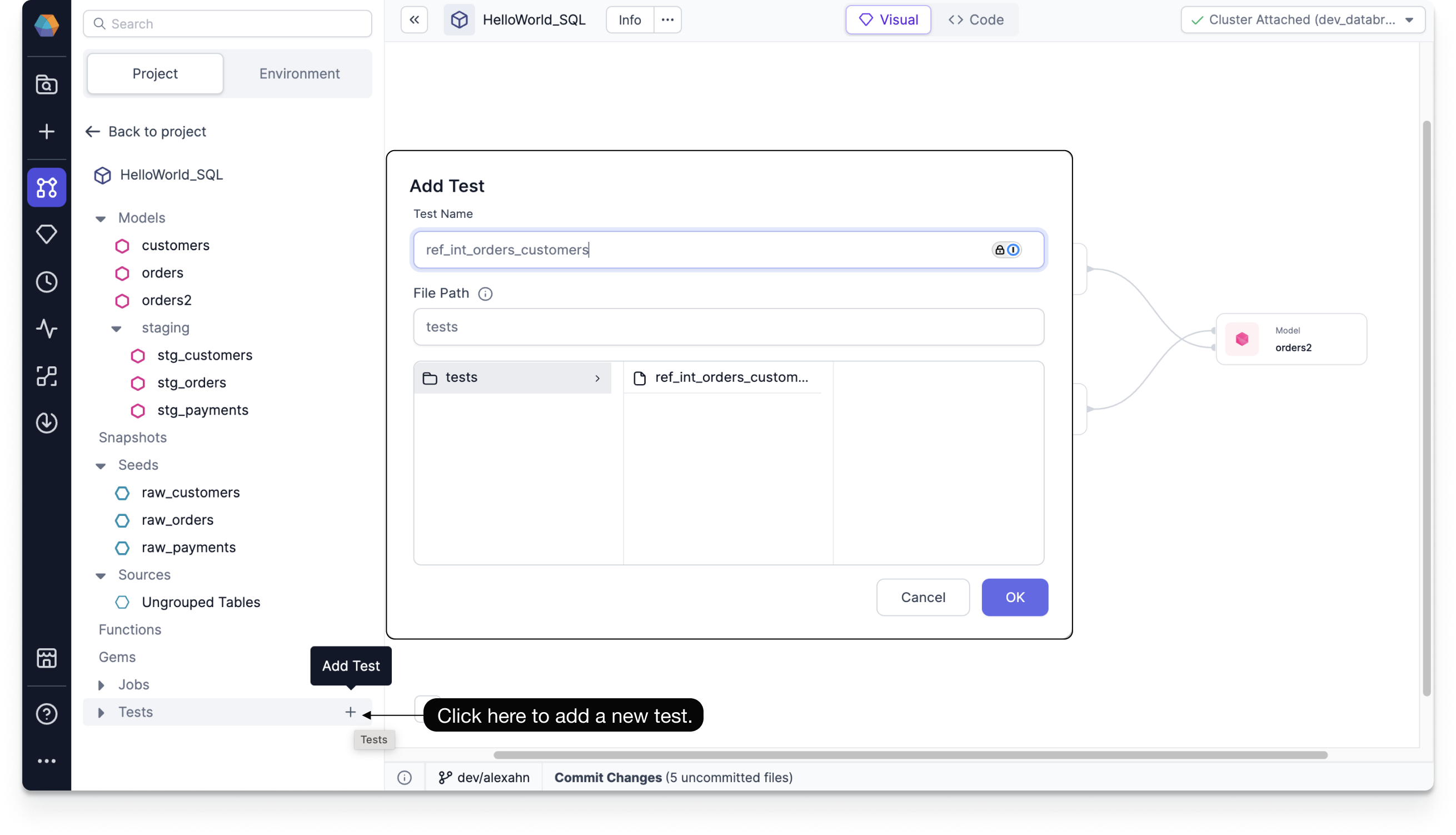Viewport: 1456px width, 835px height.
Task: Open the stg_orders model
Action: coord(192,383)
